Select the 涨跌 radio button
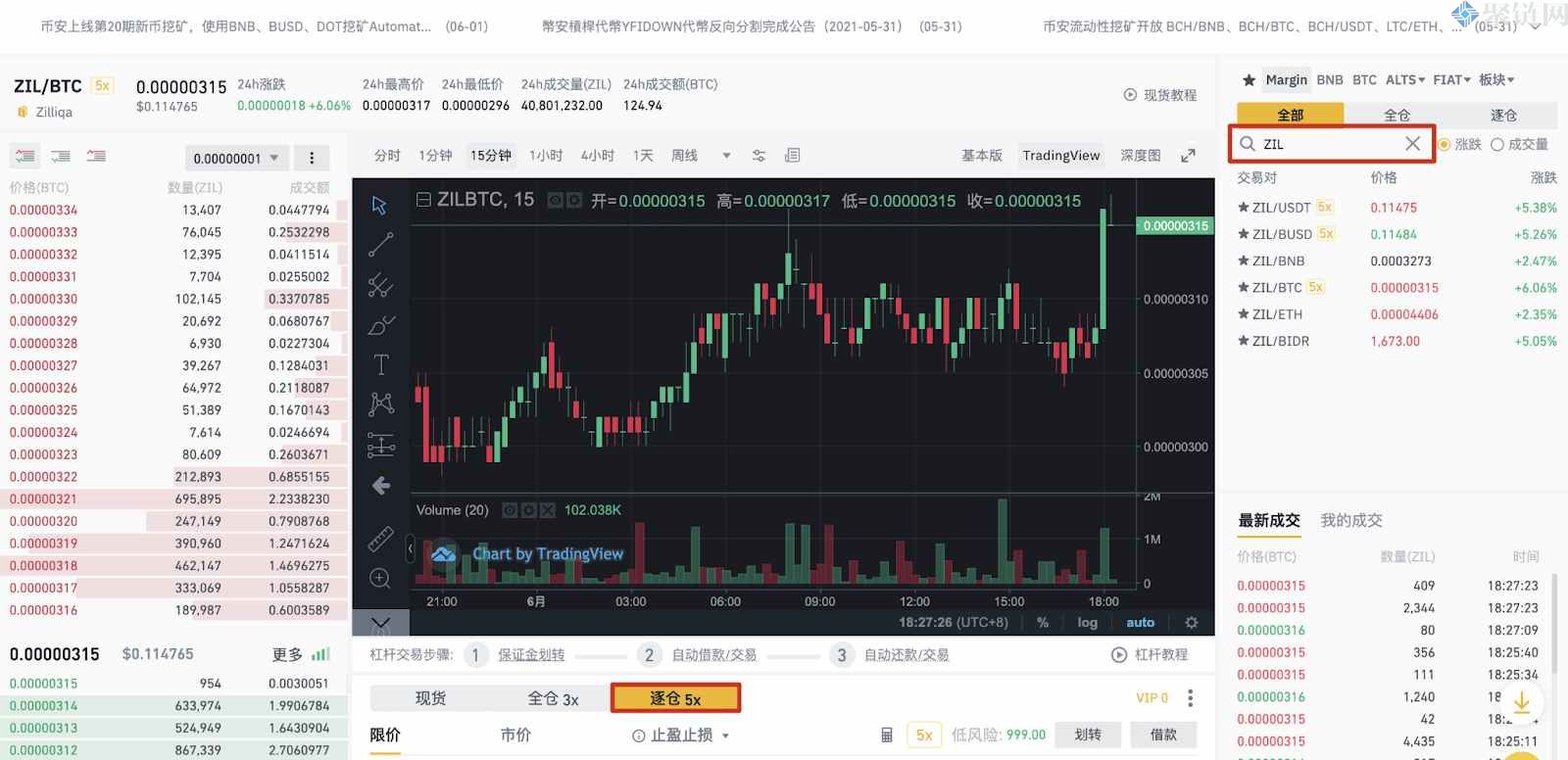 point(1445,144)
